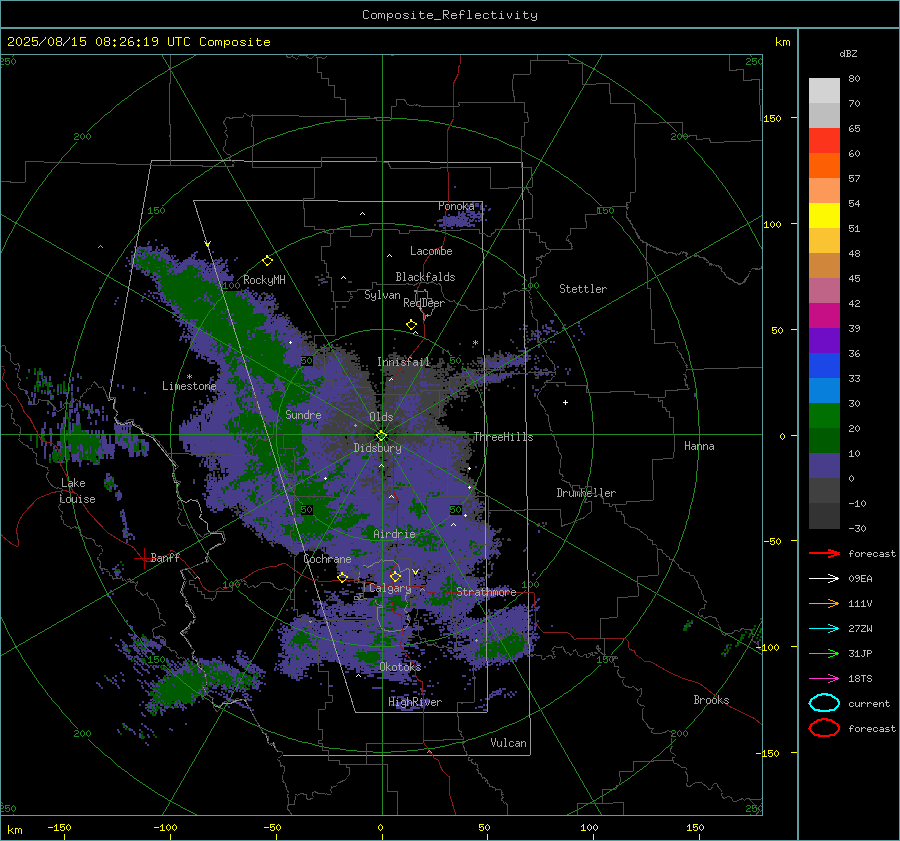Click the -50 tick on the right axis

click(773, 541)
